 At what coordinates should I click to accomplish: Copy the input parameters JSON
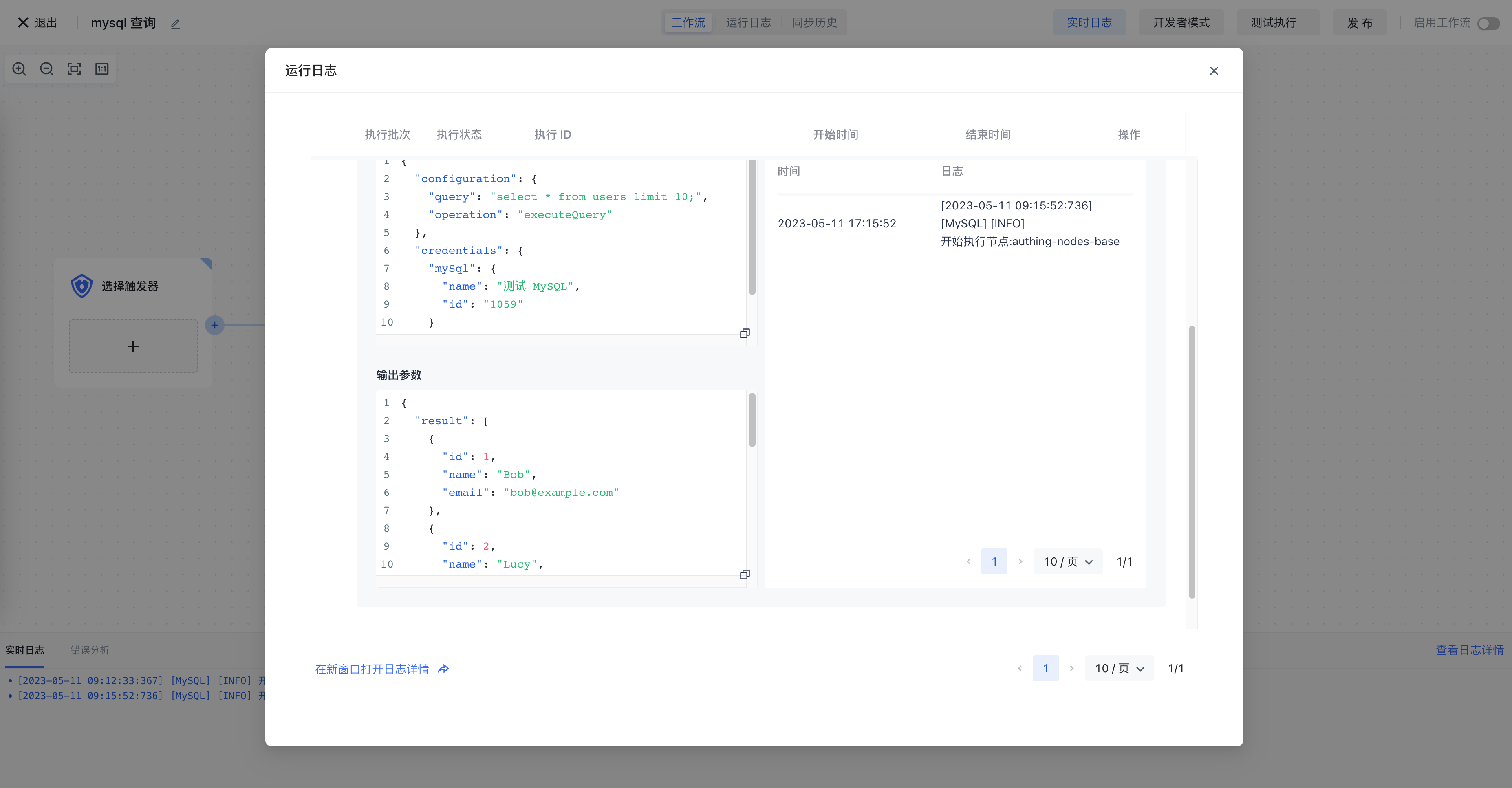click(744, 333)
